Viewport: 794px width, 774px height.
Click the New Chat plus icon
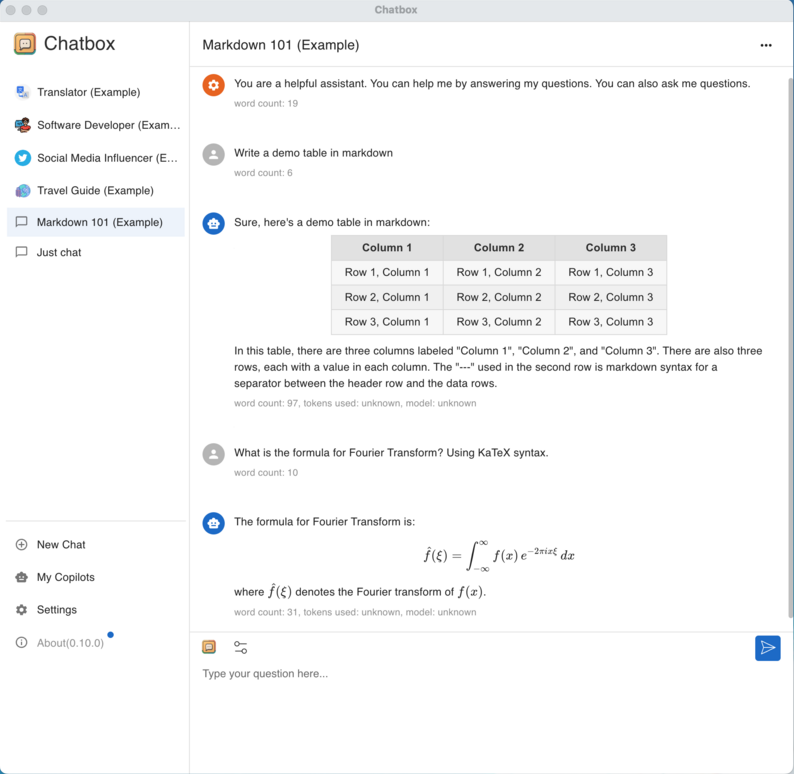(x=21, y=545)
